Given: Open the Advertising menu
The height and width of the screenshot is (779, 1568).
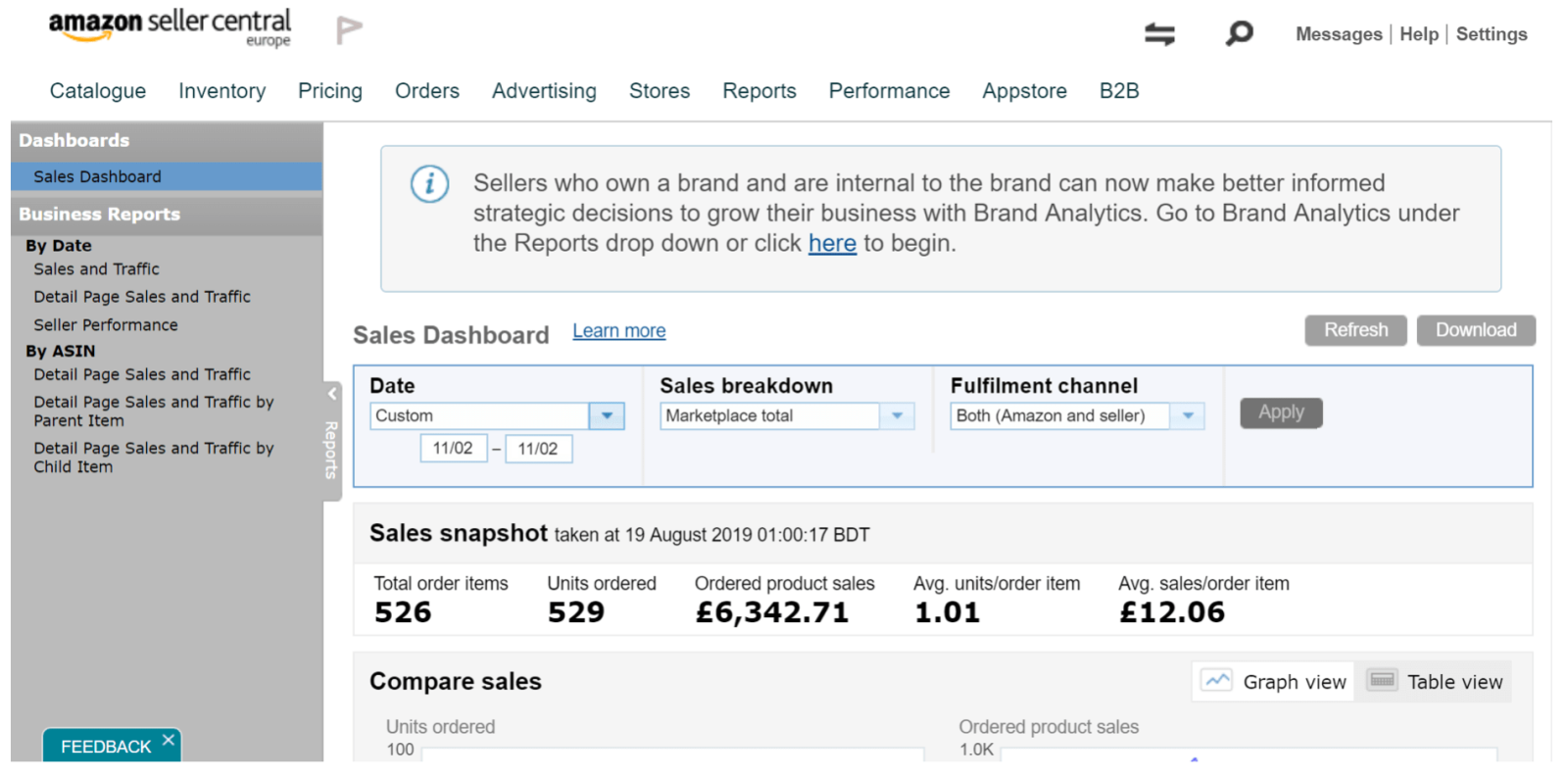Looking at the screenshot, I should click(x=544, y=91).
